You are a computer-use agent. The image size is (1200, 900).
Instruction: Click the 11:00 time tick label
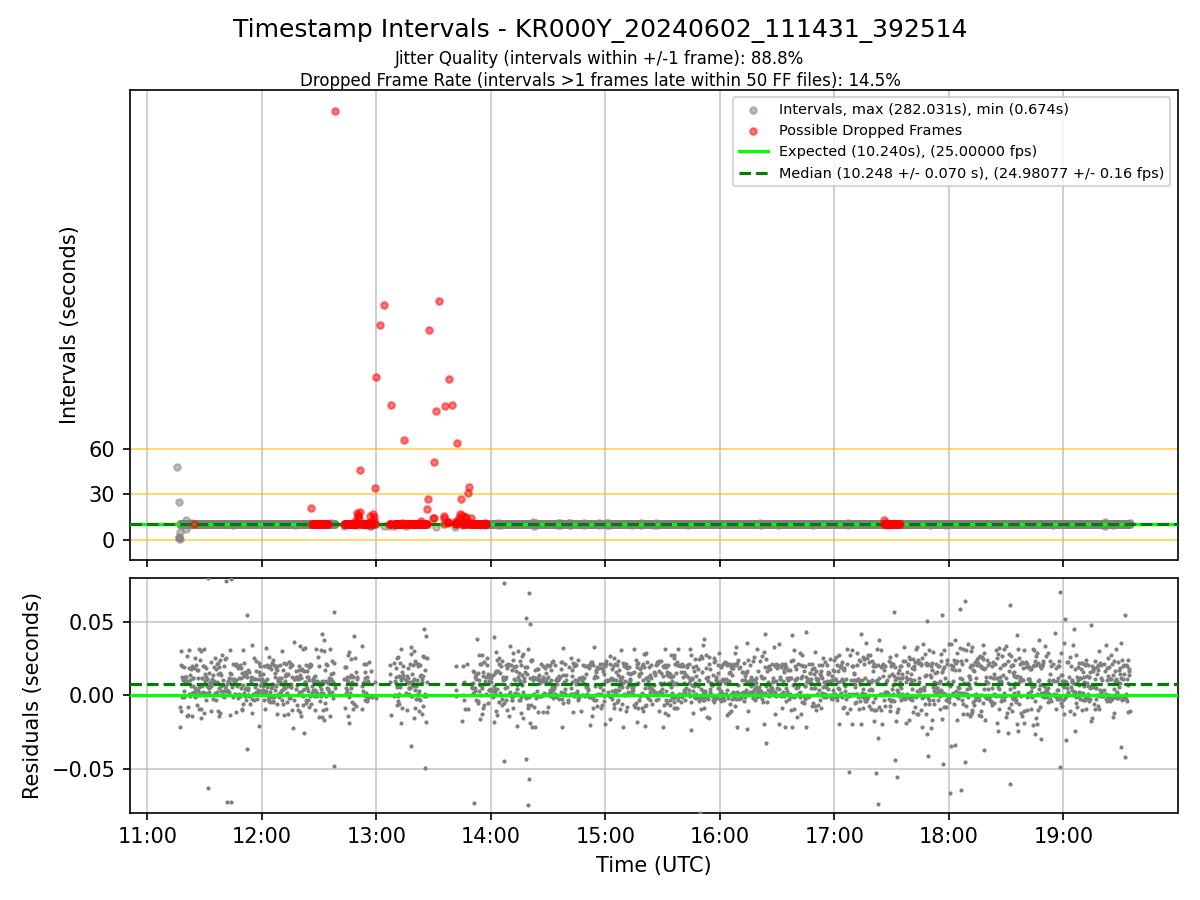point(147,834)
